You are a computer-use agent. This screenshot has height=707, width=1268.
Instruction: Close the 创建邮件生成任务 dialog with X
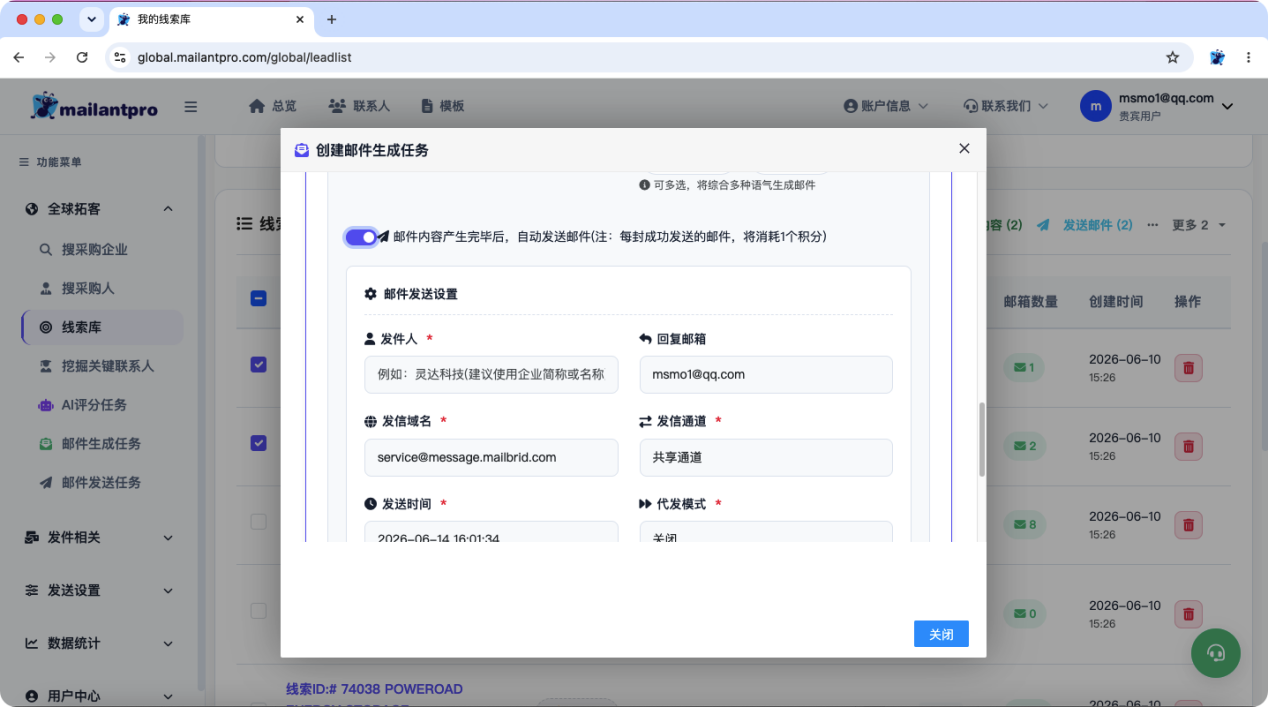(964, 148)
